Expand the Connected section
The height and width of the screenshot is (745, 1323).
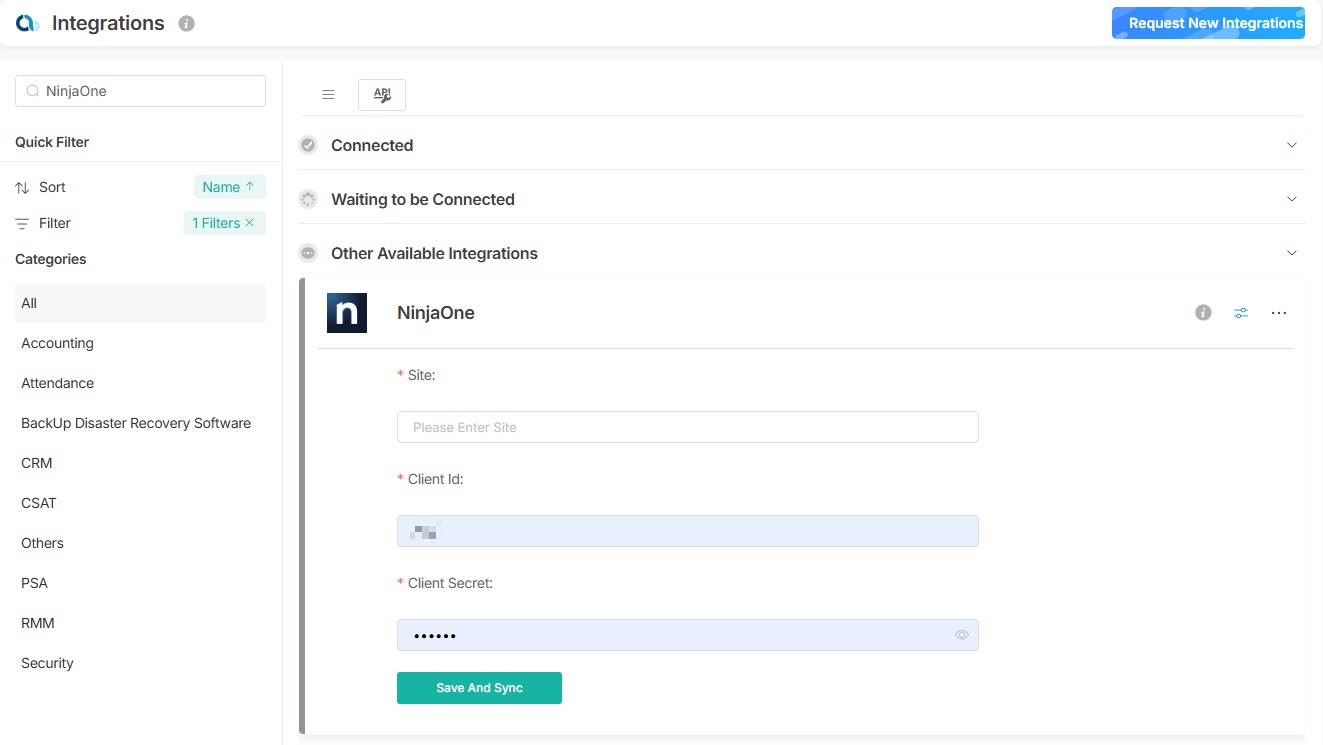tap(1291, 145)
